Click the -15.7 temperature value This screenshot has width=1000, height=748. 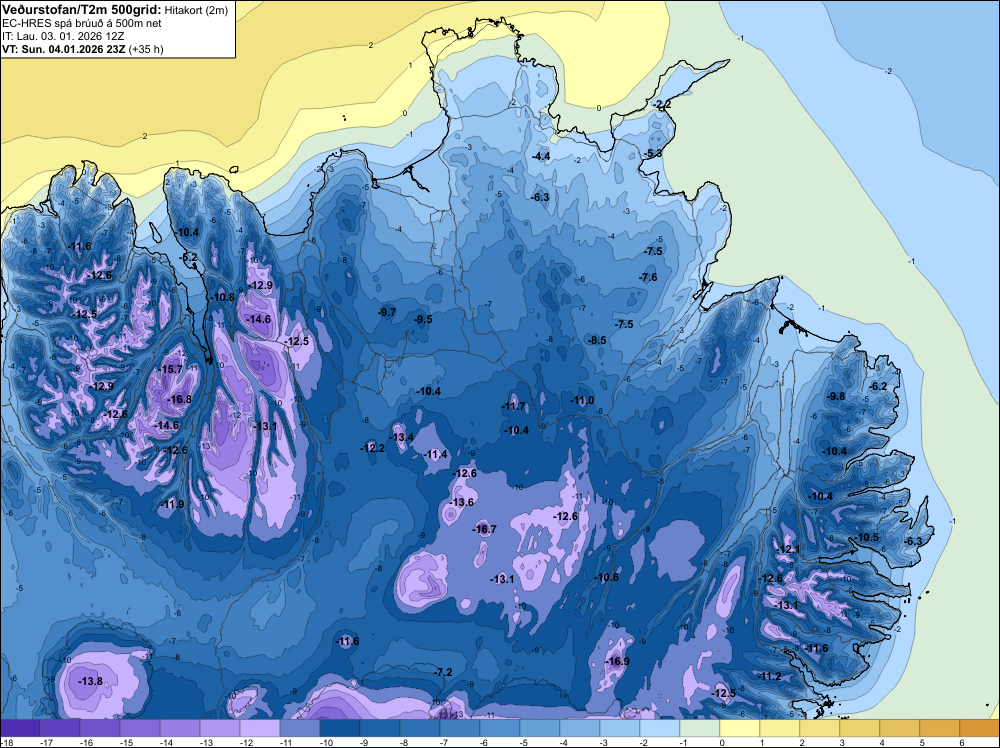pos(170,370)
